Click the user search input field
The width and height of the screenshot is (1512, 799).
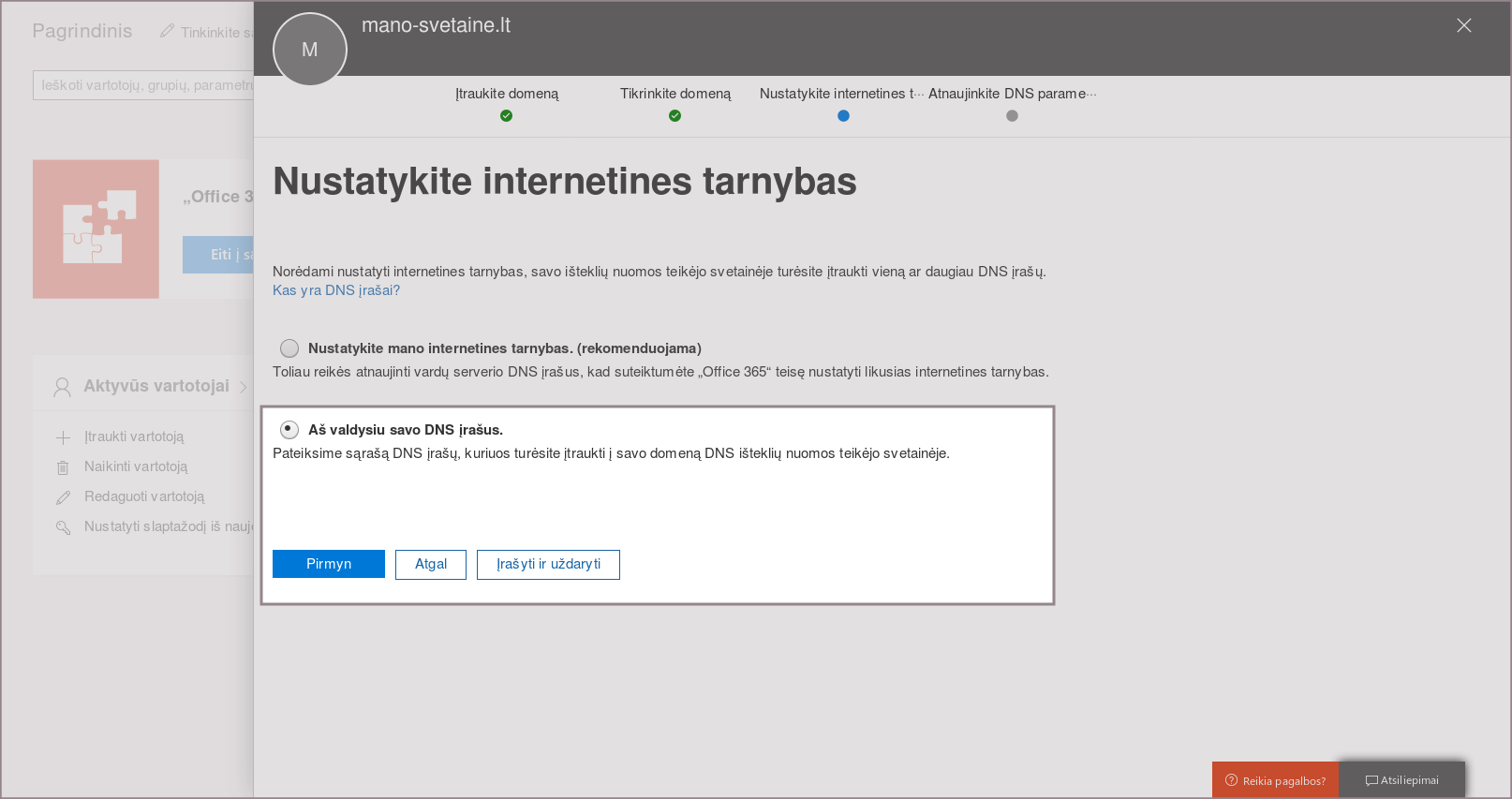point(143,85)
